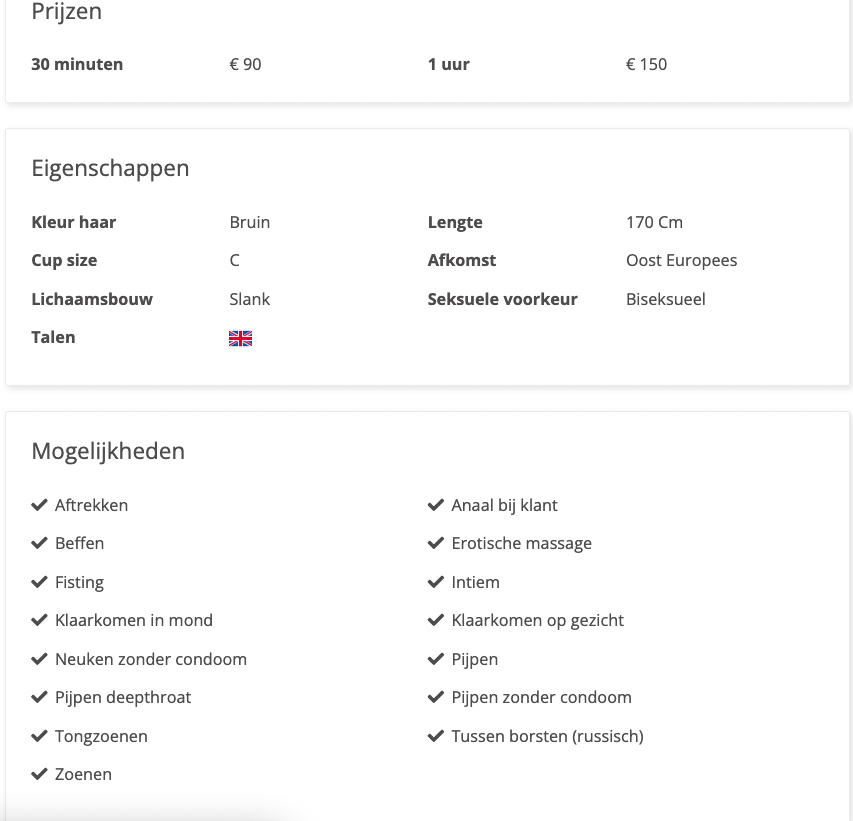Image resolution: width=853 pixels, height=821 pixels.
Task: Select the Slank Lichaamsbouw value
Action: (x=250, y=299)
